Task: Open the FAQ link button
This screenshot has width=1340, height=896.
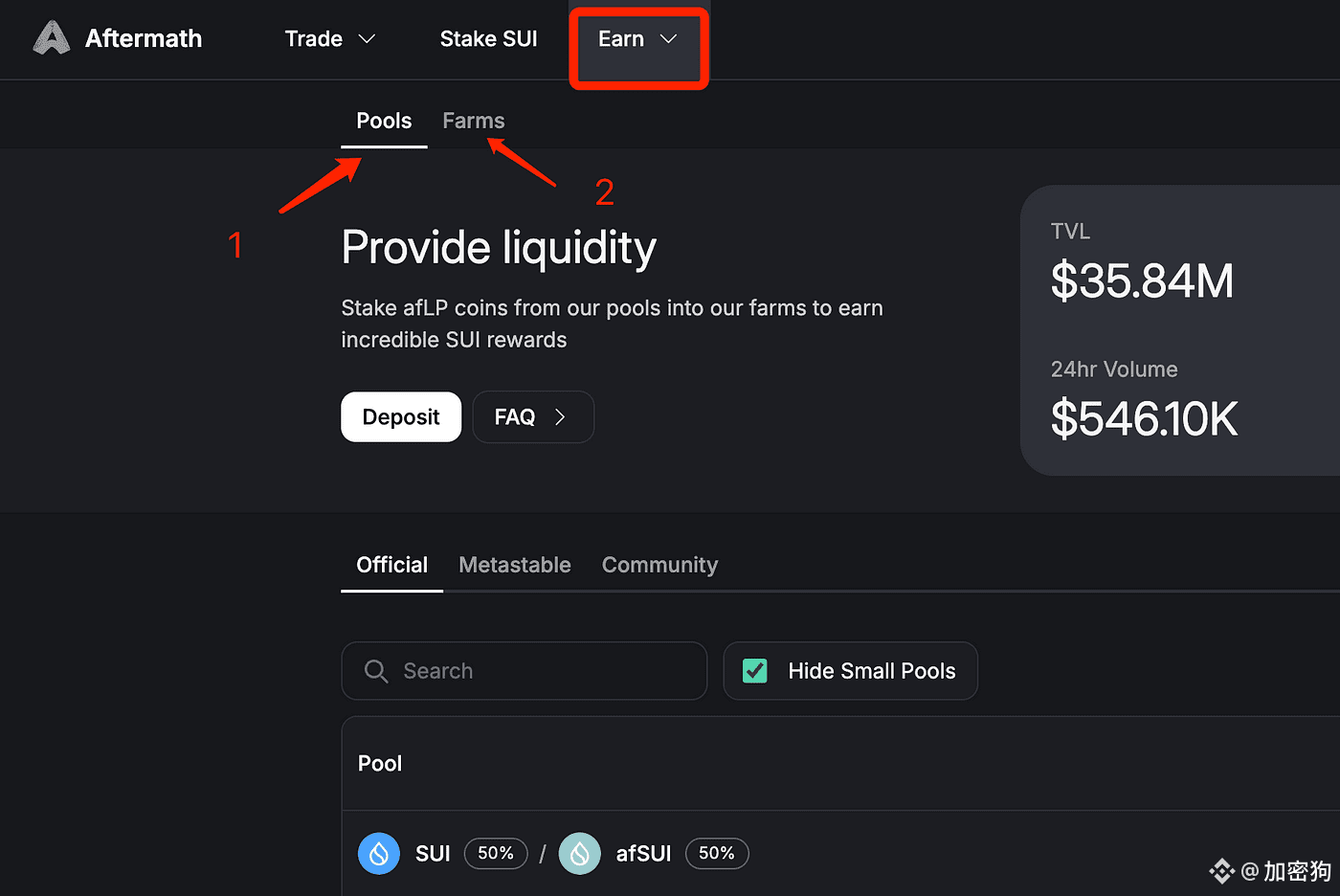Action: tap(533, 417)
